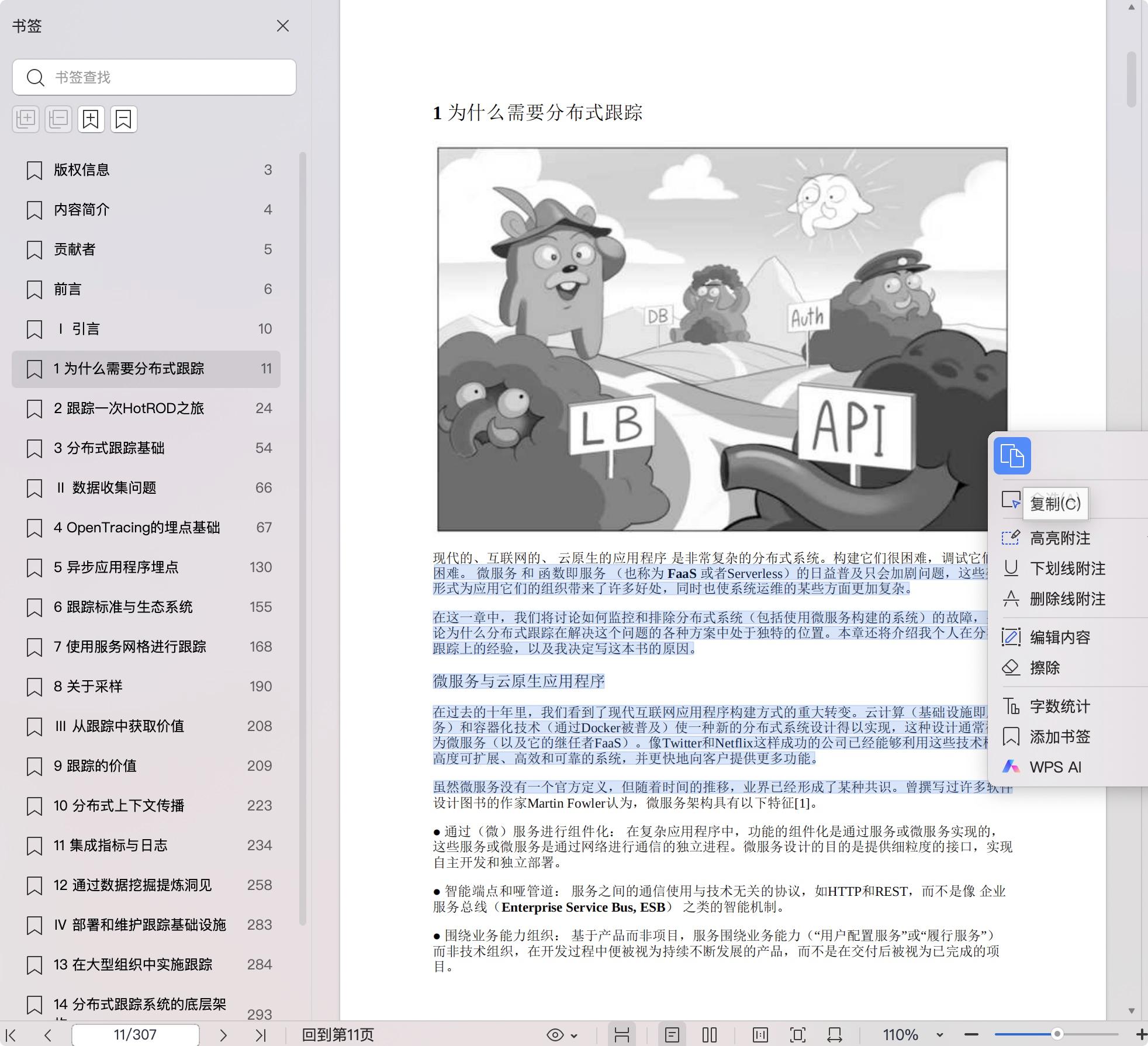
Task: Click the cartoon illustration in the page
Action: click(x=722, y=339)
